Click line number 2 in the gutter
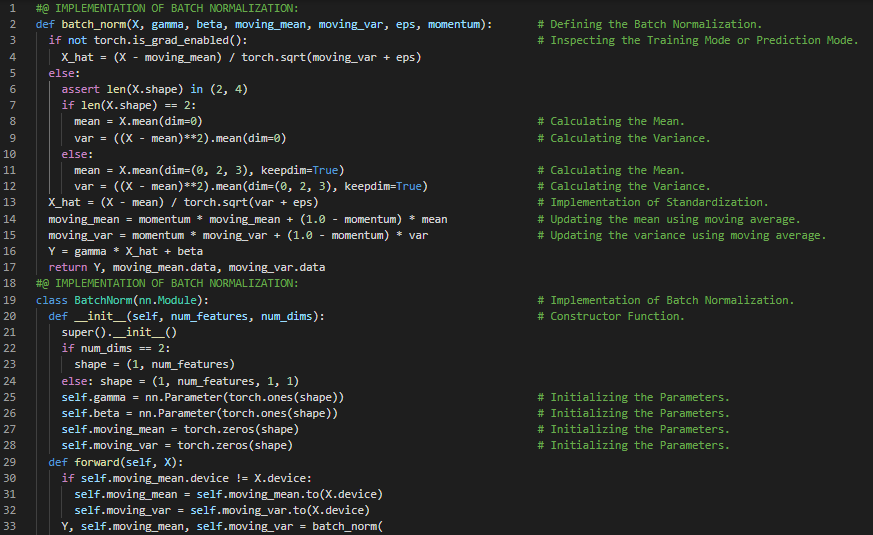The height and width of the screenshot is (535, 873). click(12, 24)
